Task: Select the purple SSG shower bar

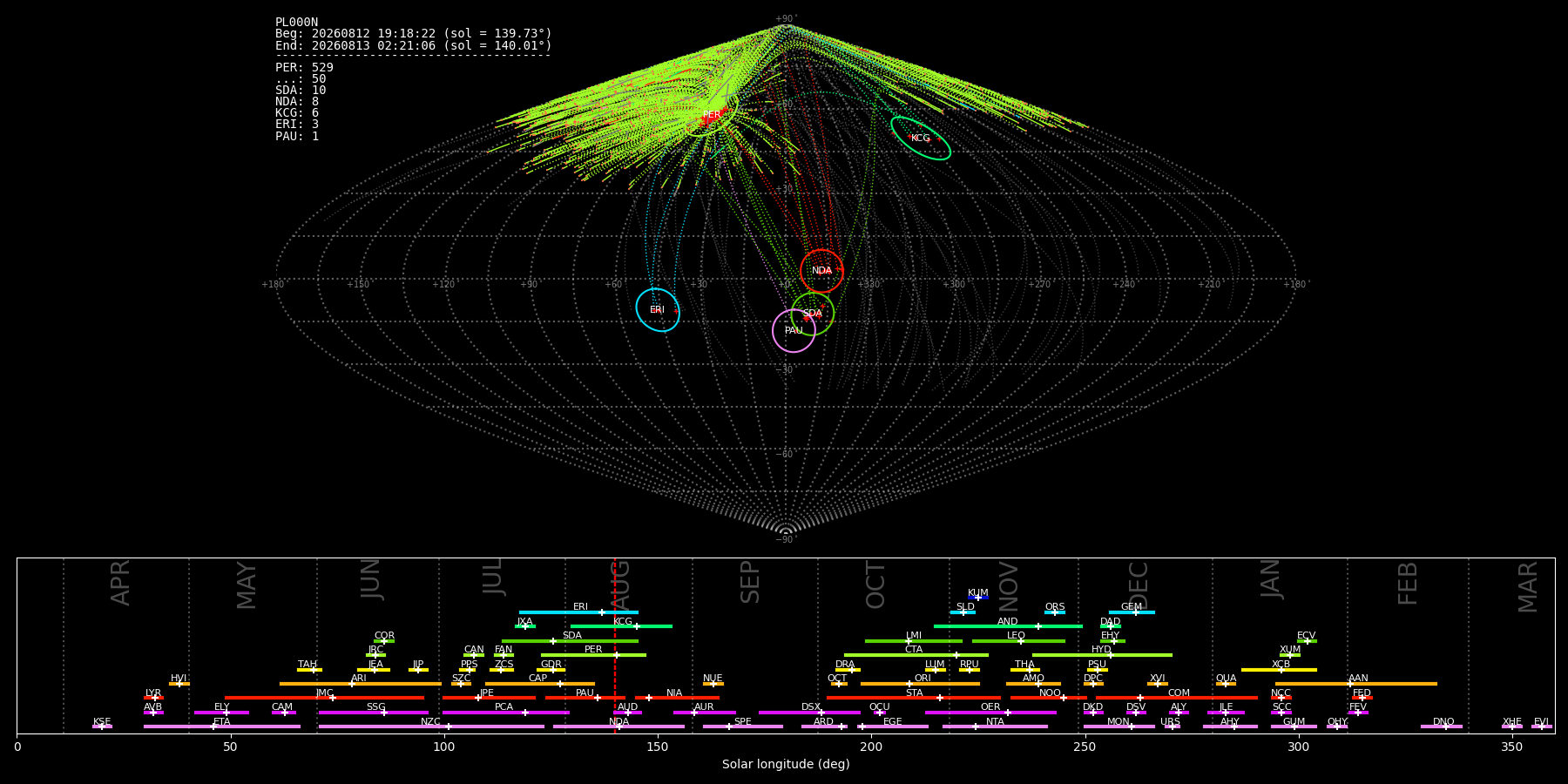Action: click(x=374, y=713)
